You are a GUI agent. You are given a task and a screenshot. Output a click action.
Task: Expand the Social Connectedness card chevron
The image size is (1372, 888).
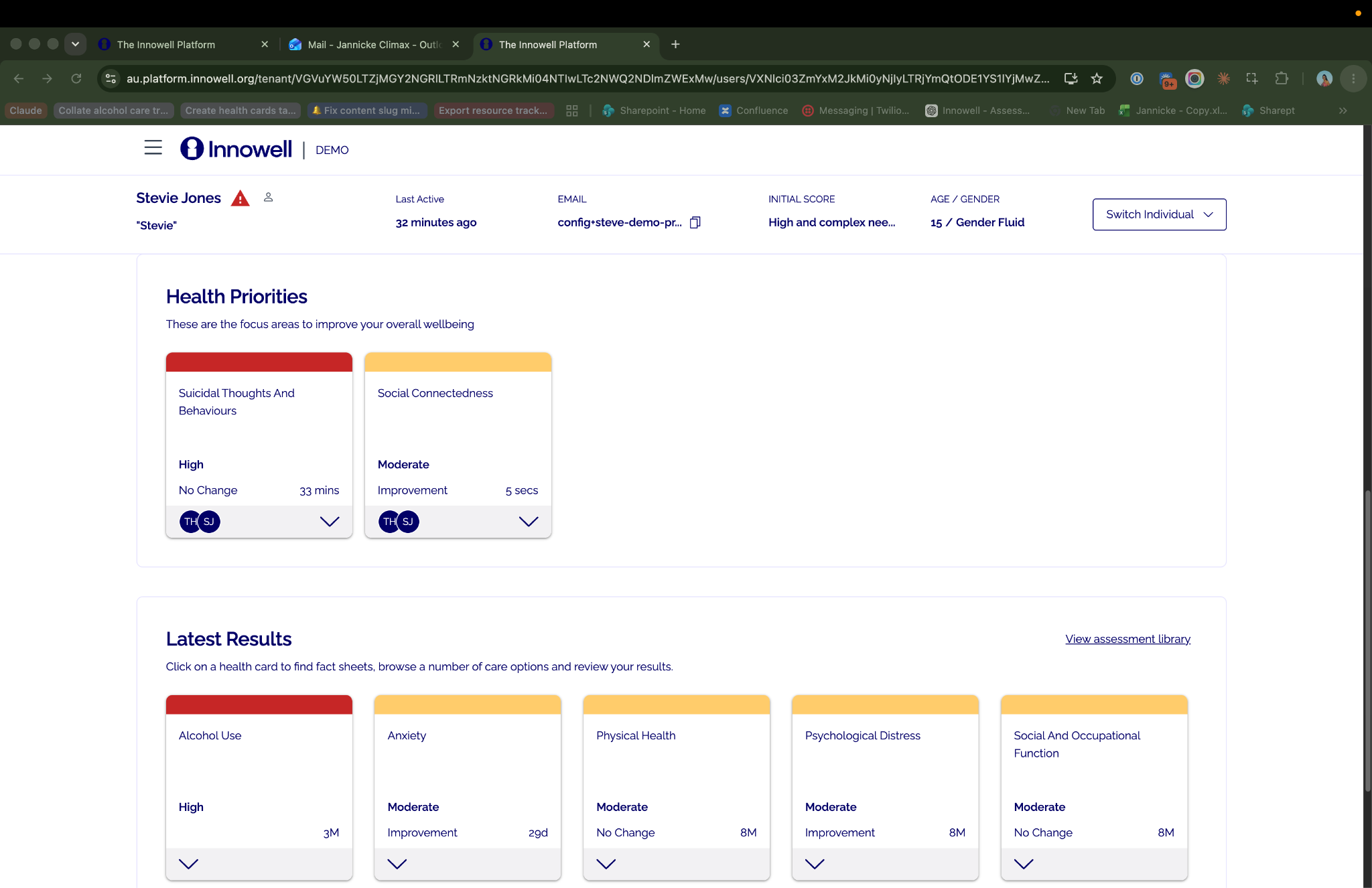529,522
